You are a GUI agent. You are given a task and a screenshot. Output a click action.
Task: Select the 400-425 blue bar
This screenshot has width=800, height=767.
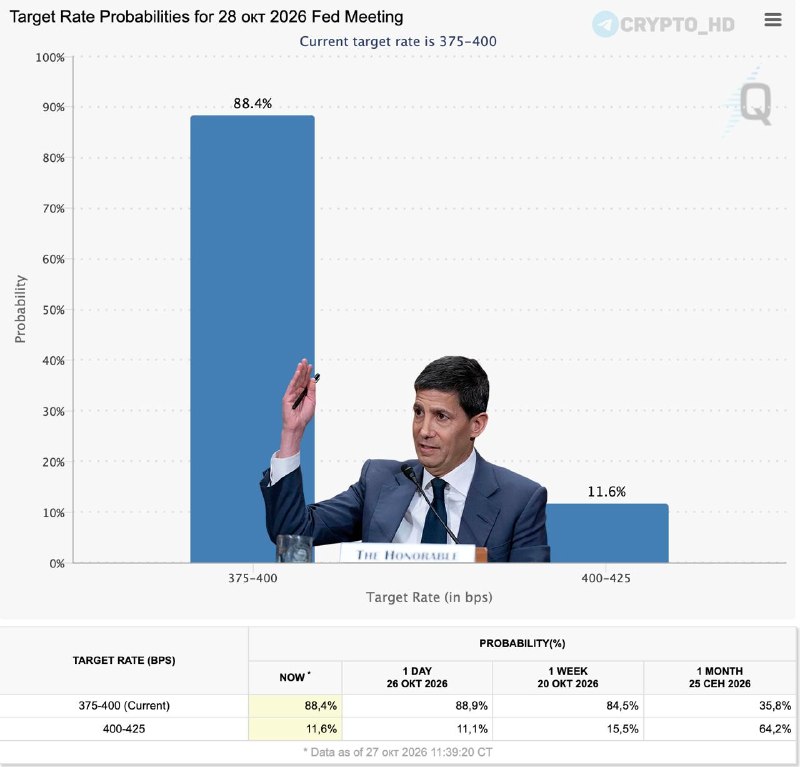point(607,533)
